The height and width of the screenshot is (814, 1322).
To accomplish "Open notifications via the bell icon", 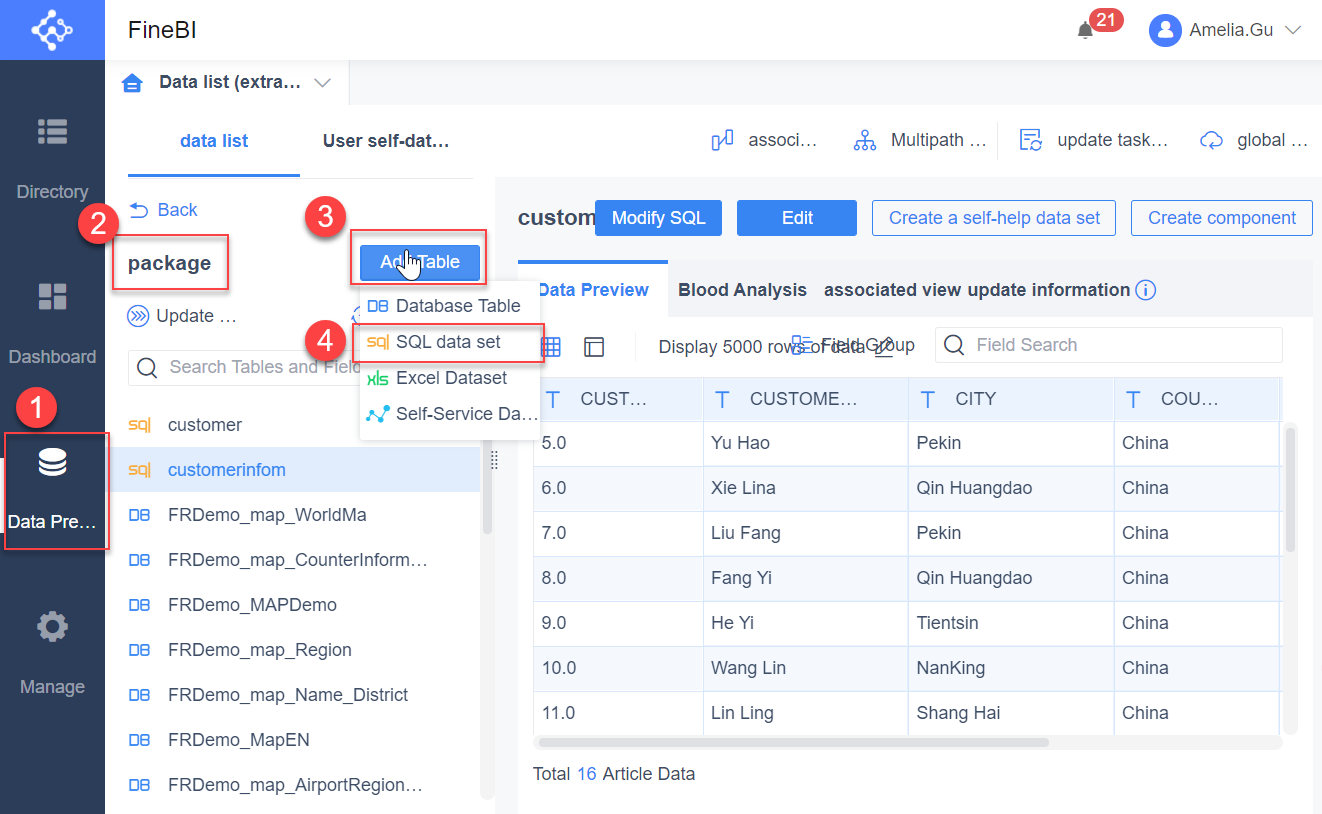I will tap(1086, 30).
